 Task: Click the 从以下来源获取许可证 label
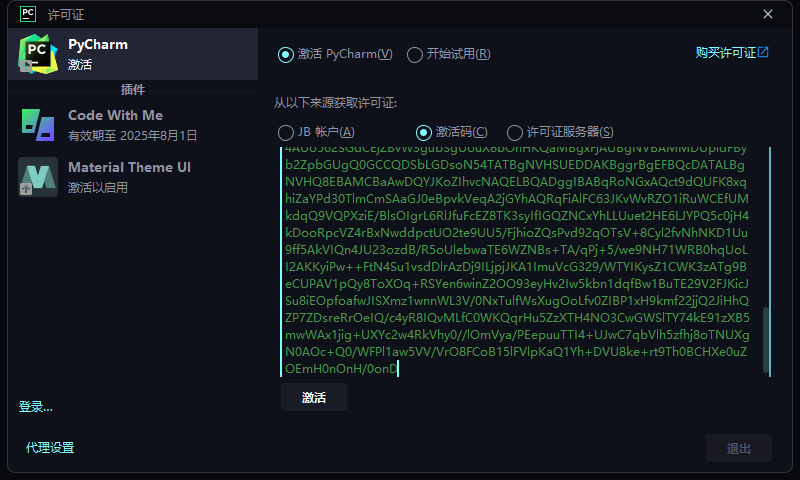click(335, 103)
